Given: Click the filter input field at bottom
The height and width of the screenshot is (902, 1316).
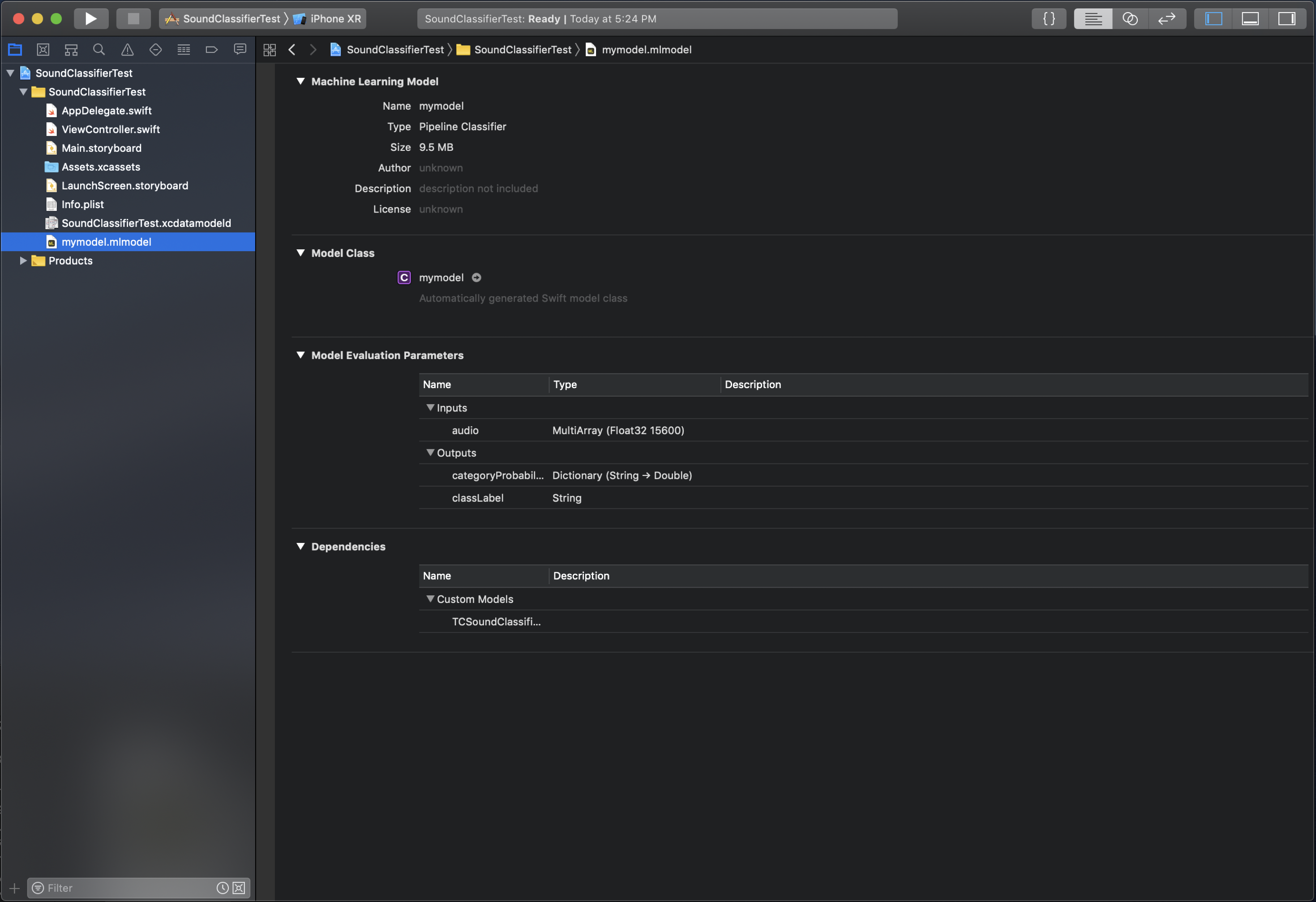Looking at the screenshot, I should [x=130, y=887].
